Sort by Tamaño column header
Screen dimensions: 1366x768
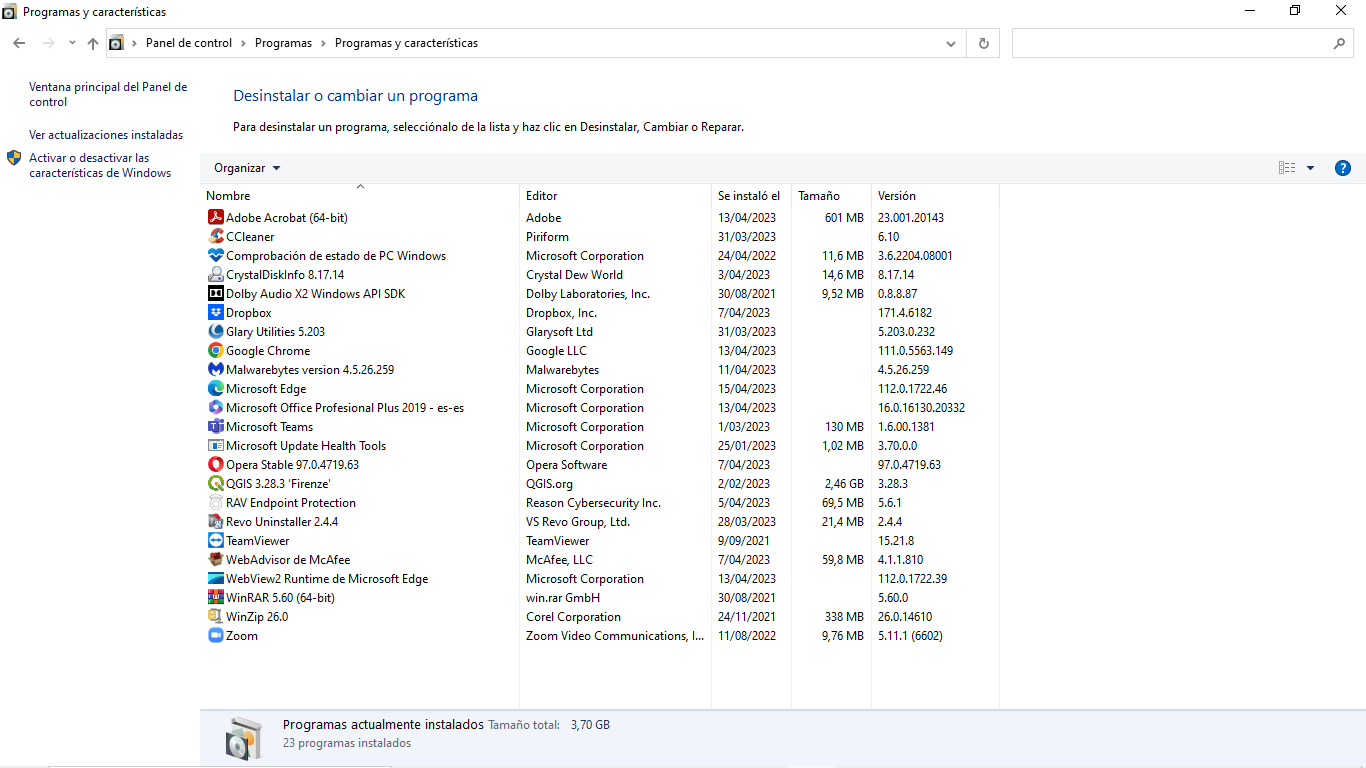pyautogui.click(x=819, y=196)
